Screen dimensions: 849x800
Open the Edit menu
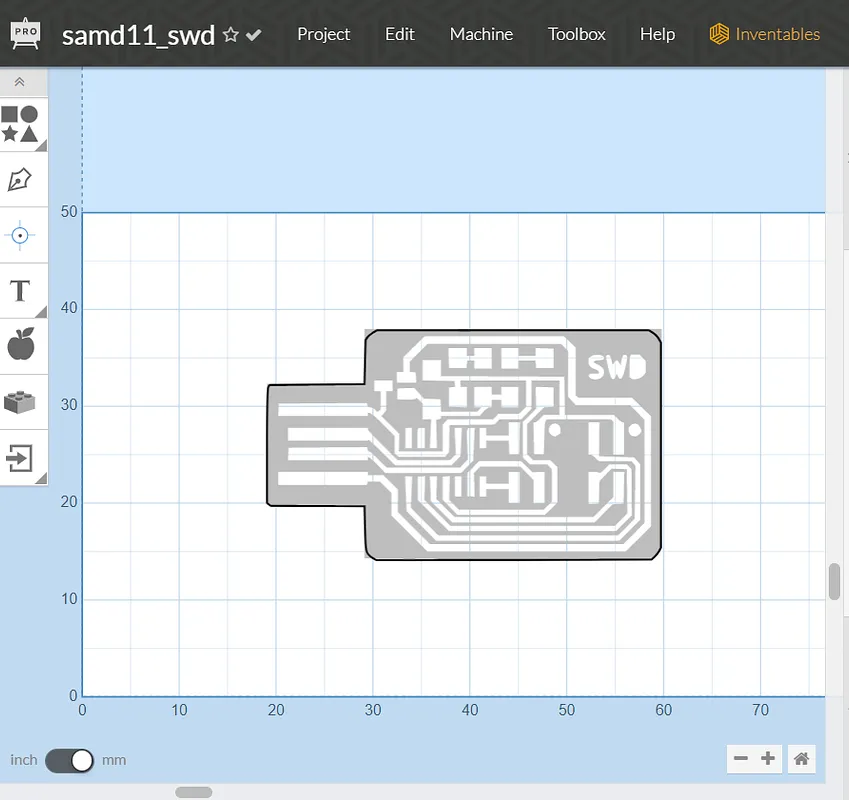[399, 34]
